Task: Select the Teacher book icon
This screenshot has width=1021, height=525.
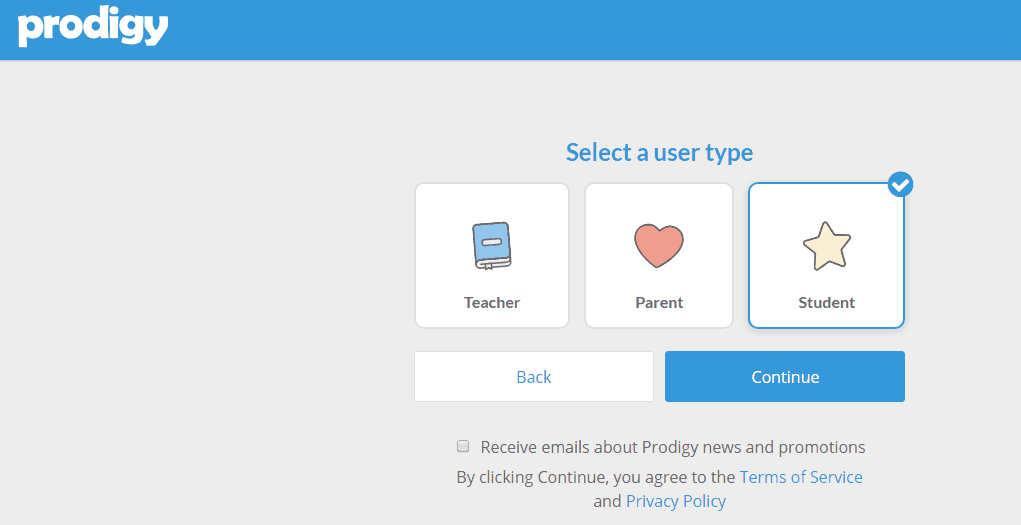Action: pyautogui.click(x=492, y=246)
